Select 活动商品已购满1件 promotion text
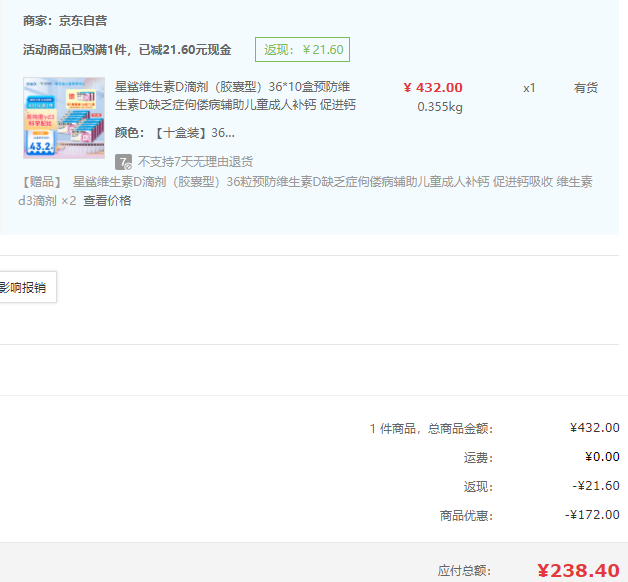 pyautogui.click(x=127, y=50)
